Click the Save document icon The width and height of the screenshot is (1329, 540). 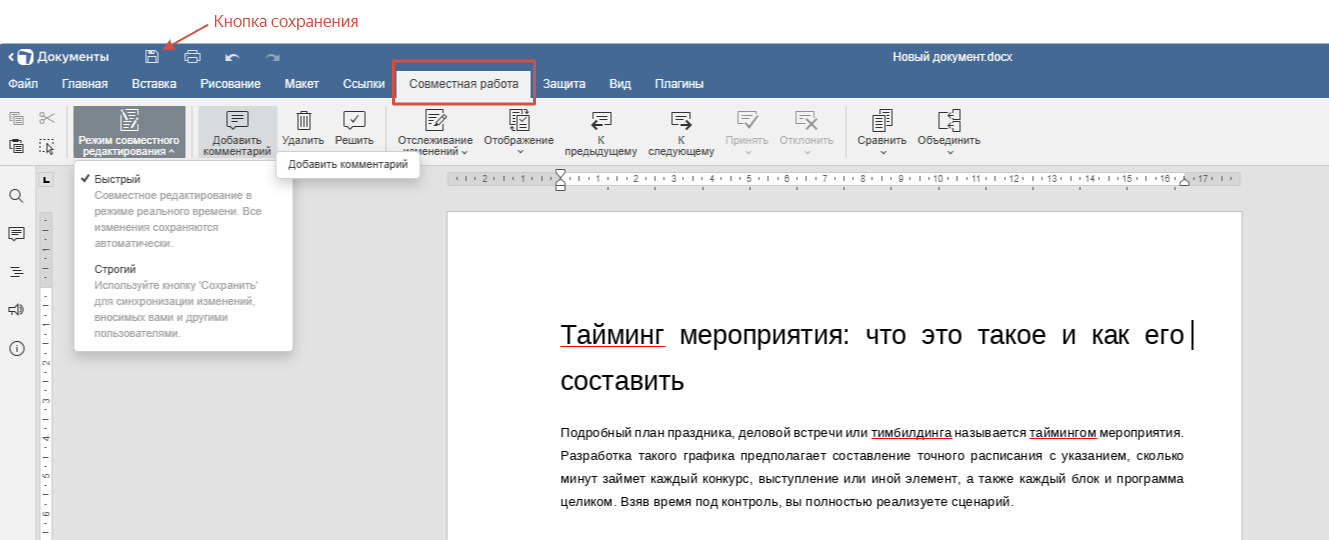(151, 57)
